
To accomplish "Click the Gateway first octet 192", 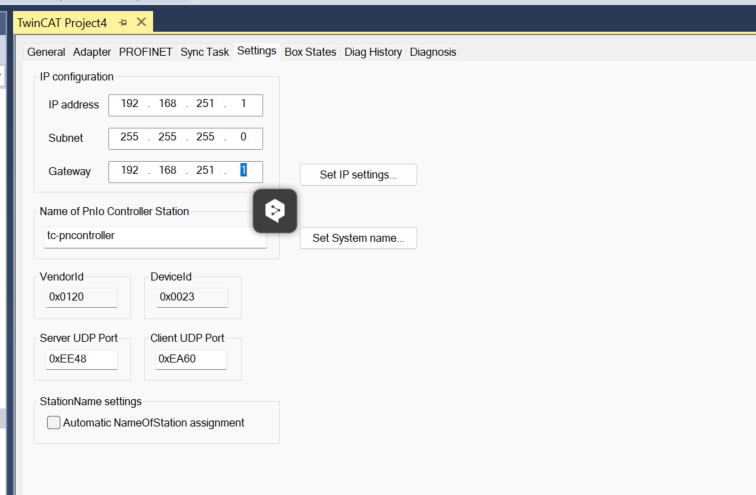I will [130, 170].
